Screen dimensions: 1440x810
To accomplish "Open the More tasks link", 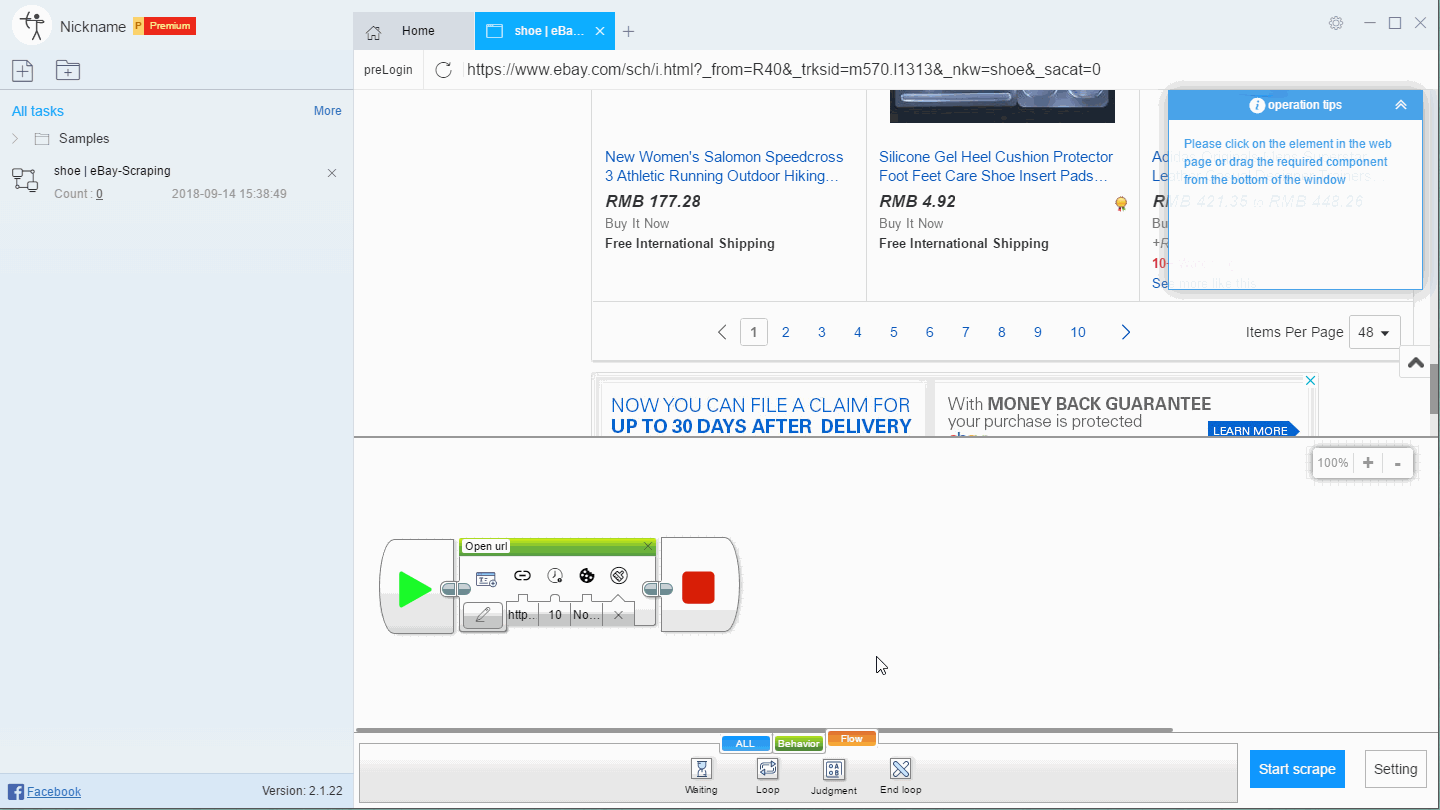I will click(x=328, y=111).
